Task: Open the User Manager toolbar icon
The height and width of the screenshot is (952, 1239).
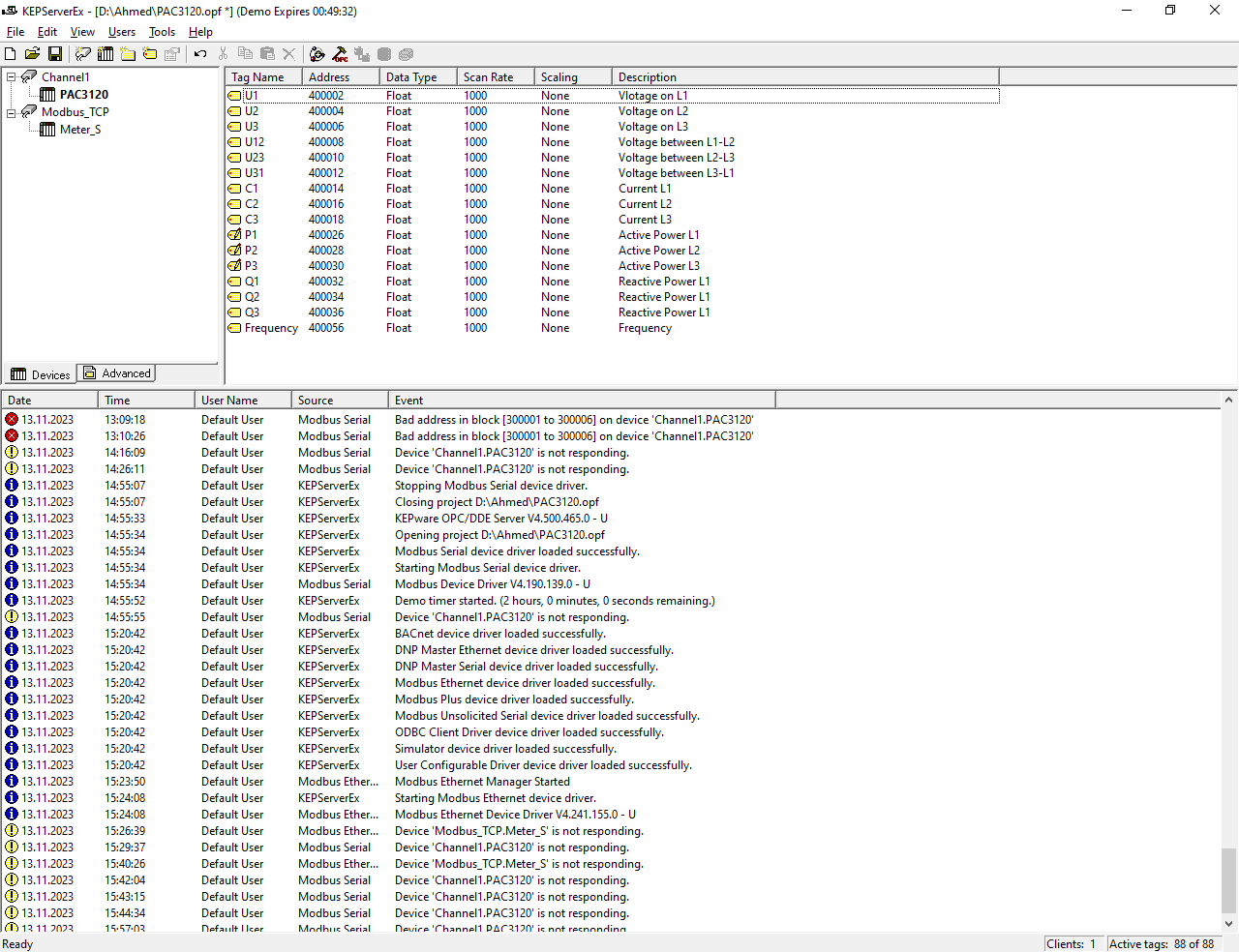Action: tap(317, 54)
